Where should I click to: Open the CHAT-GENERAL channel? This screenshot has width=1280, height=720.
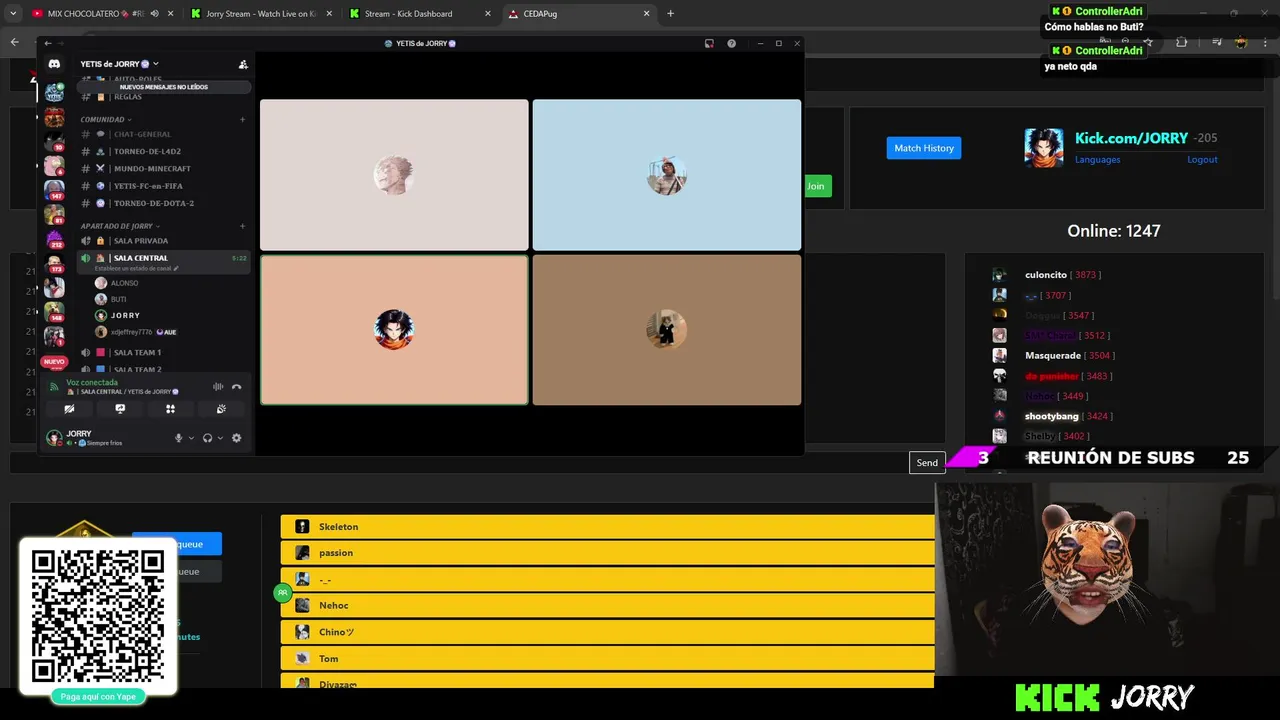tap(164, 134)
